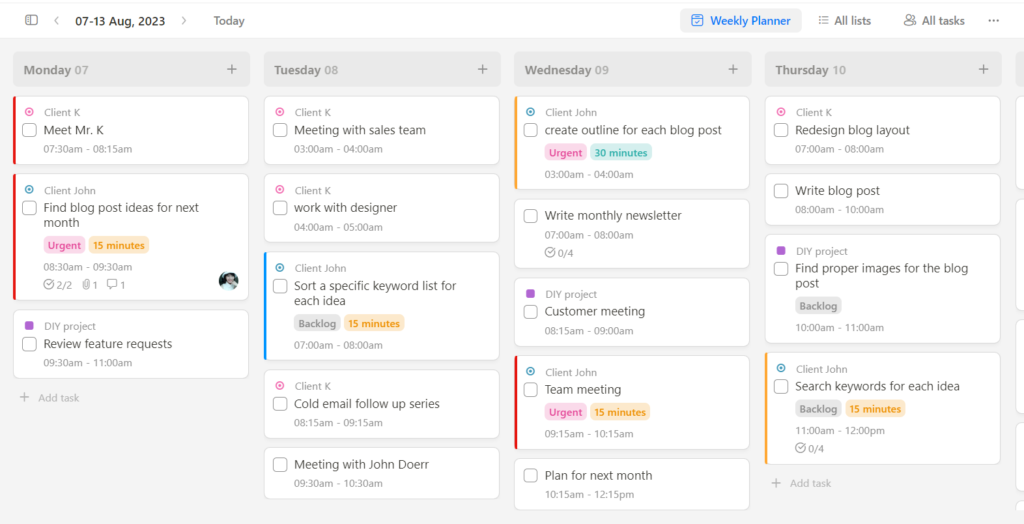Click subtask 0/4 on Write monthly newsletter
This screenshot has height=524, width=1024.
pyautogui.click(x=559, y=252)
